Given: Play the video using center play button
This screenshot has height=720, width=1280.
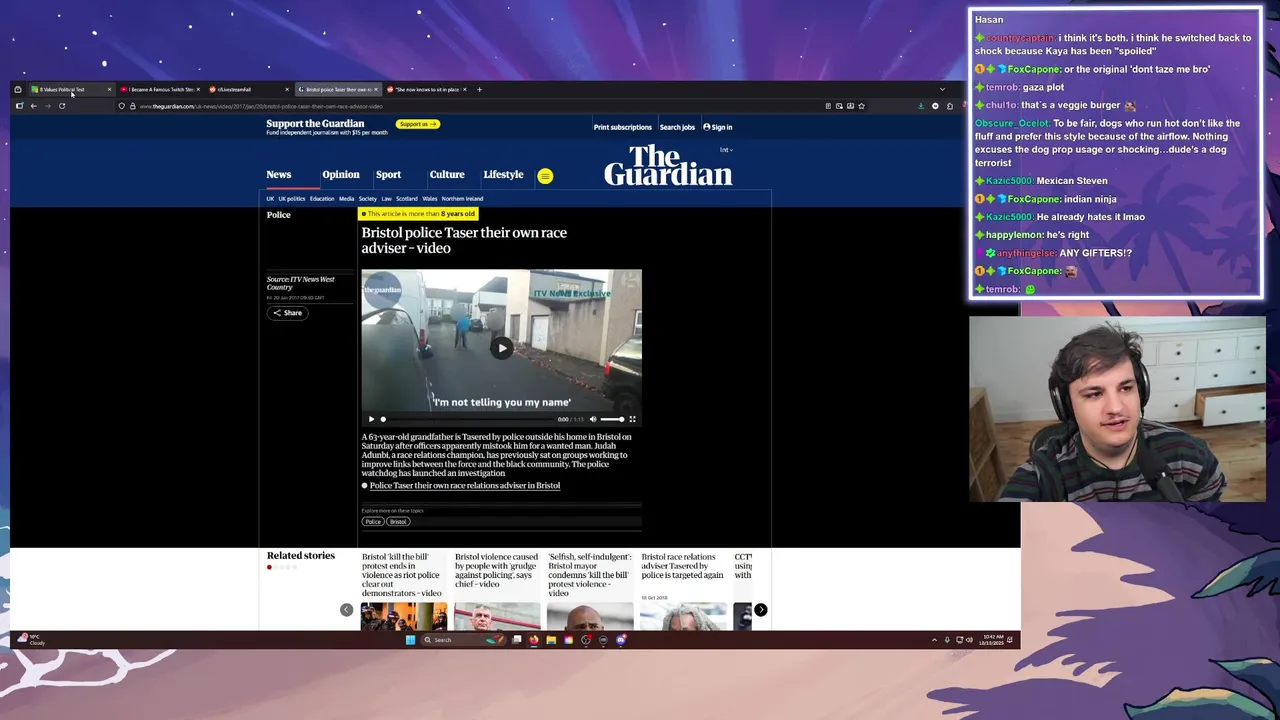Looking at the screenshot, I should tap(502, 348).
